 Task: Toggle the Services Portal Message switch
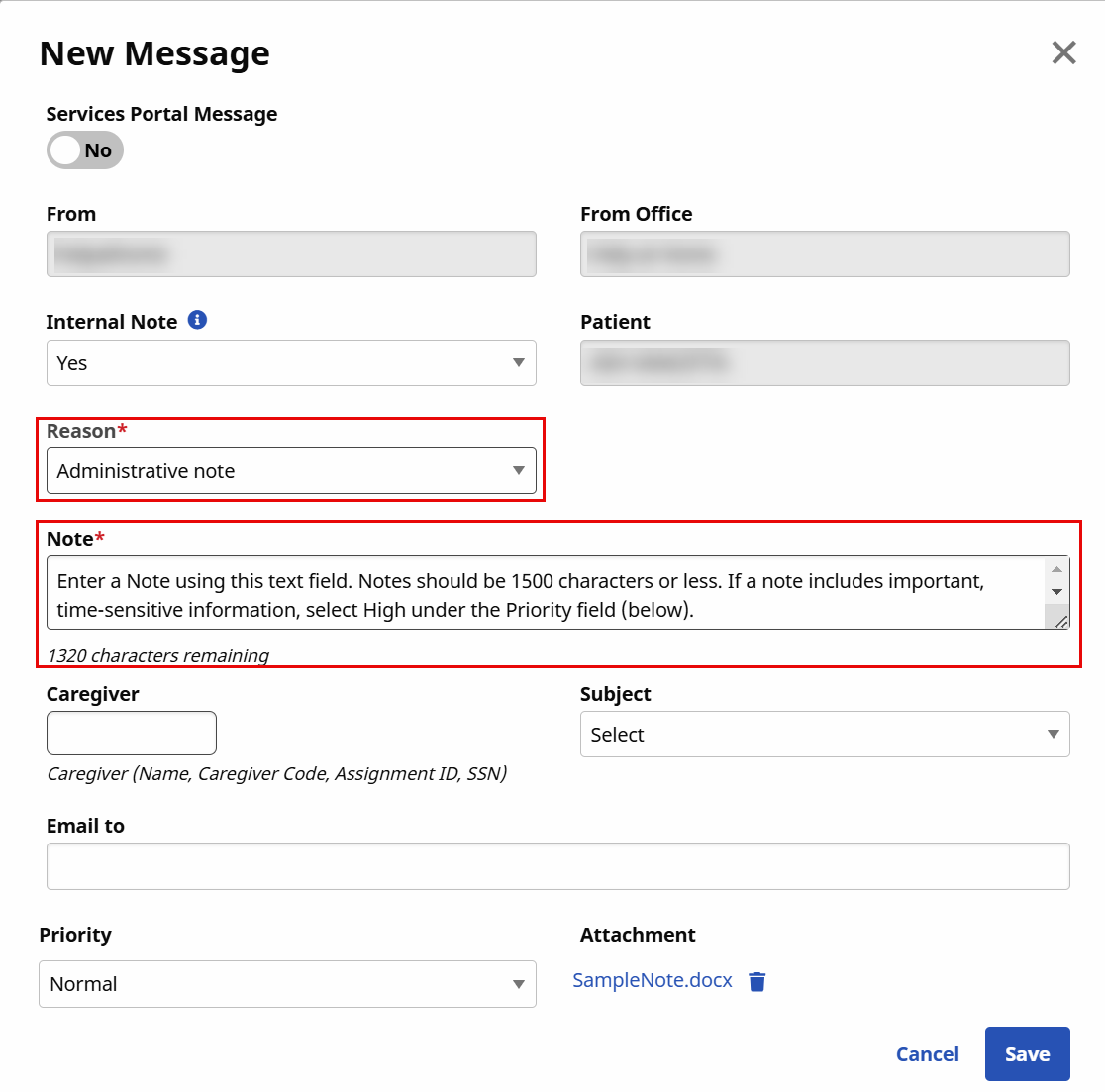(x=85, y=150)
